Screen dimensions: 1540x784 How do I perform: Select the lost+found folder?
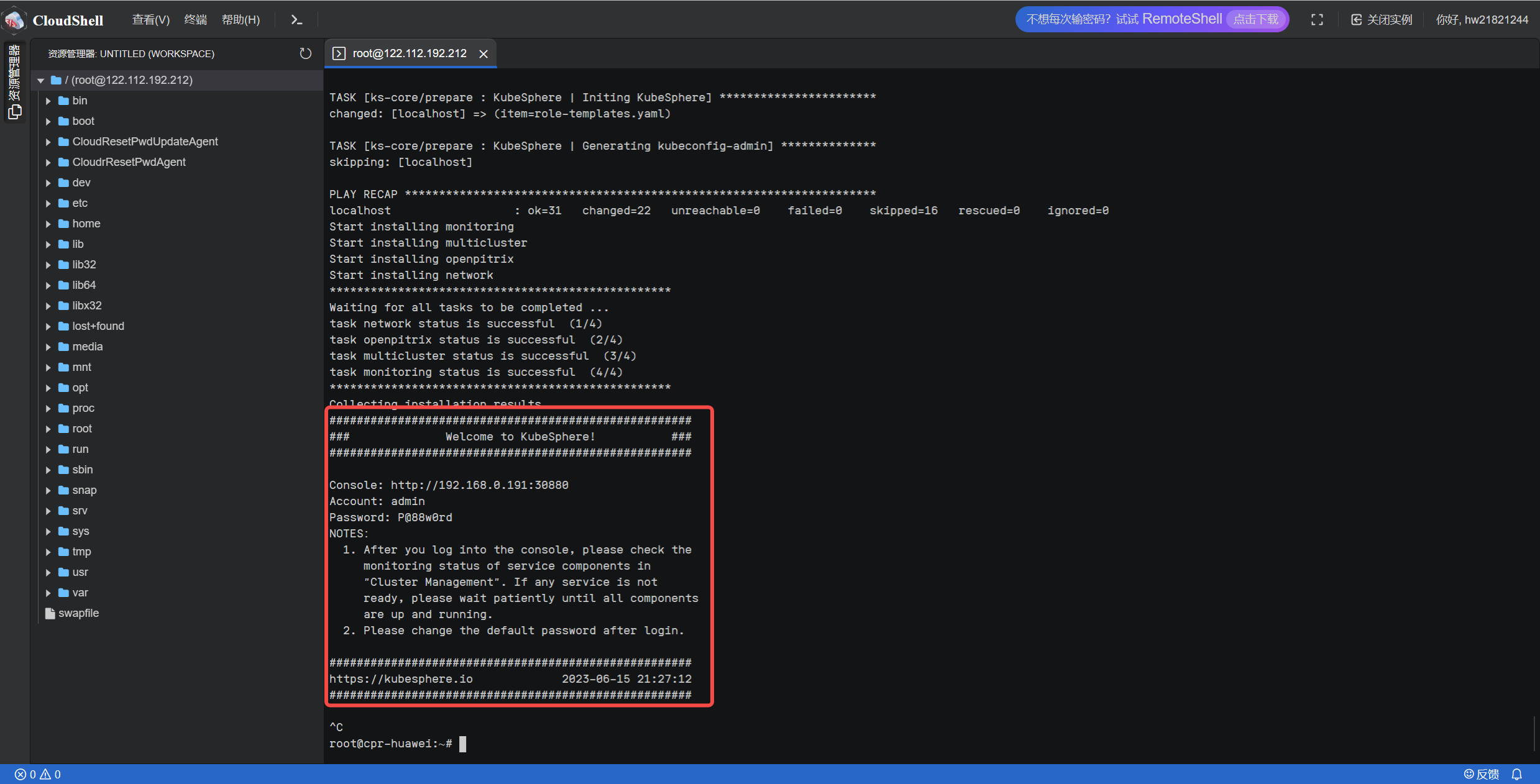coord(177,326)
